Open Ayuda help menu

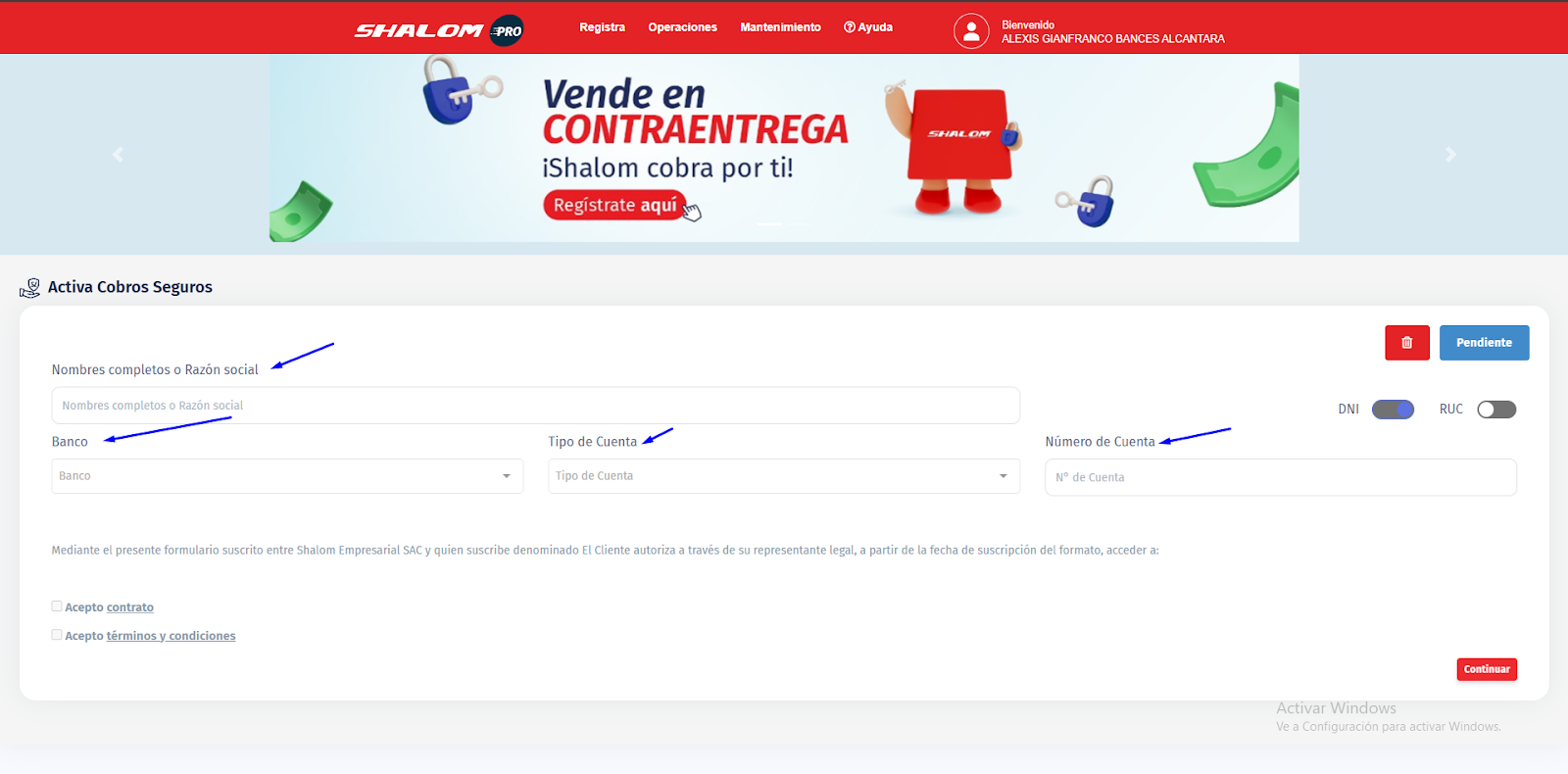click(867, 27)
